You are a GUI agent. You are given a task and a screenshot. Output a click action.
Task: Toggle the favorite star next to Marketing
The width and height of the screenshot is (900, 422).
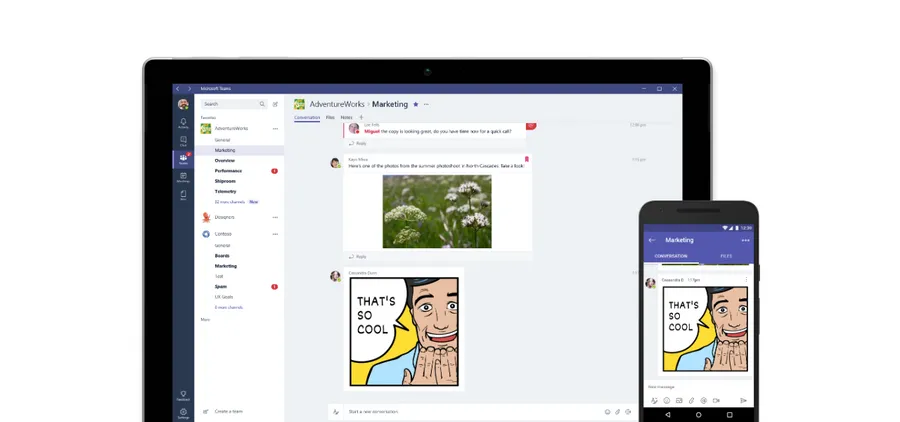point(416,104)
